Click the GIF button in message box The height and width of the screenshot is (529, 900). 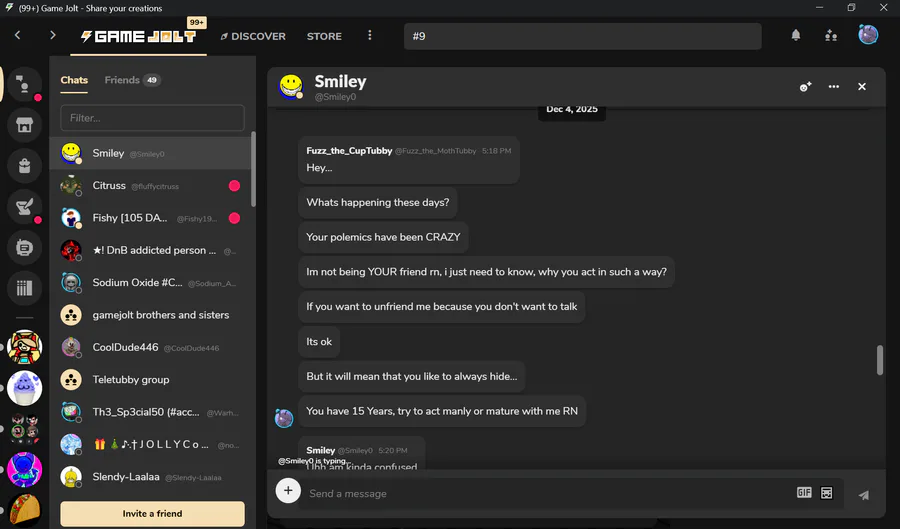click(804, 493)
